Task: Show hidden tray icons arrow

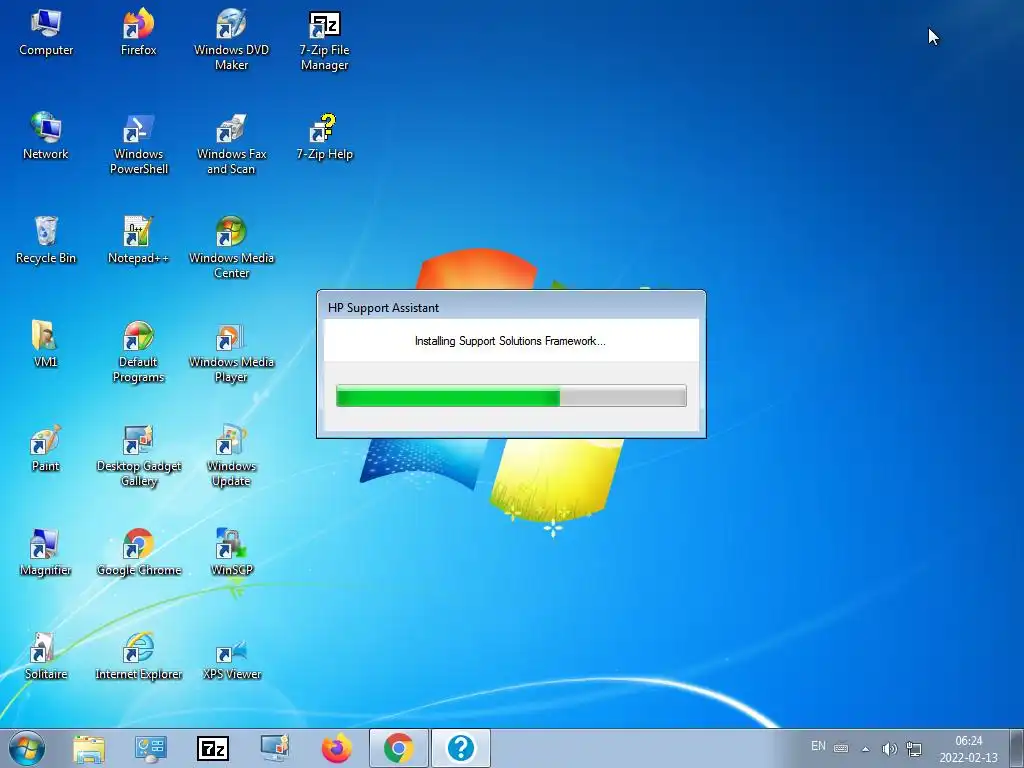Action: [x=865, y=749]
